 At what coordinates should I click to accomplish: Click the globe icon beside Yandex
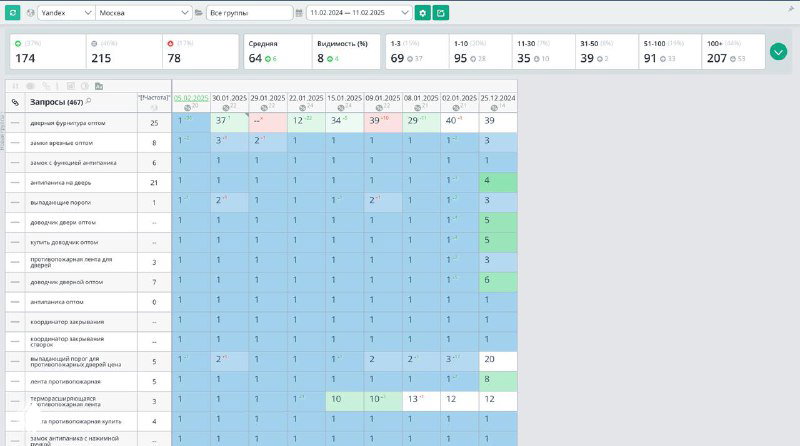31,13
